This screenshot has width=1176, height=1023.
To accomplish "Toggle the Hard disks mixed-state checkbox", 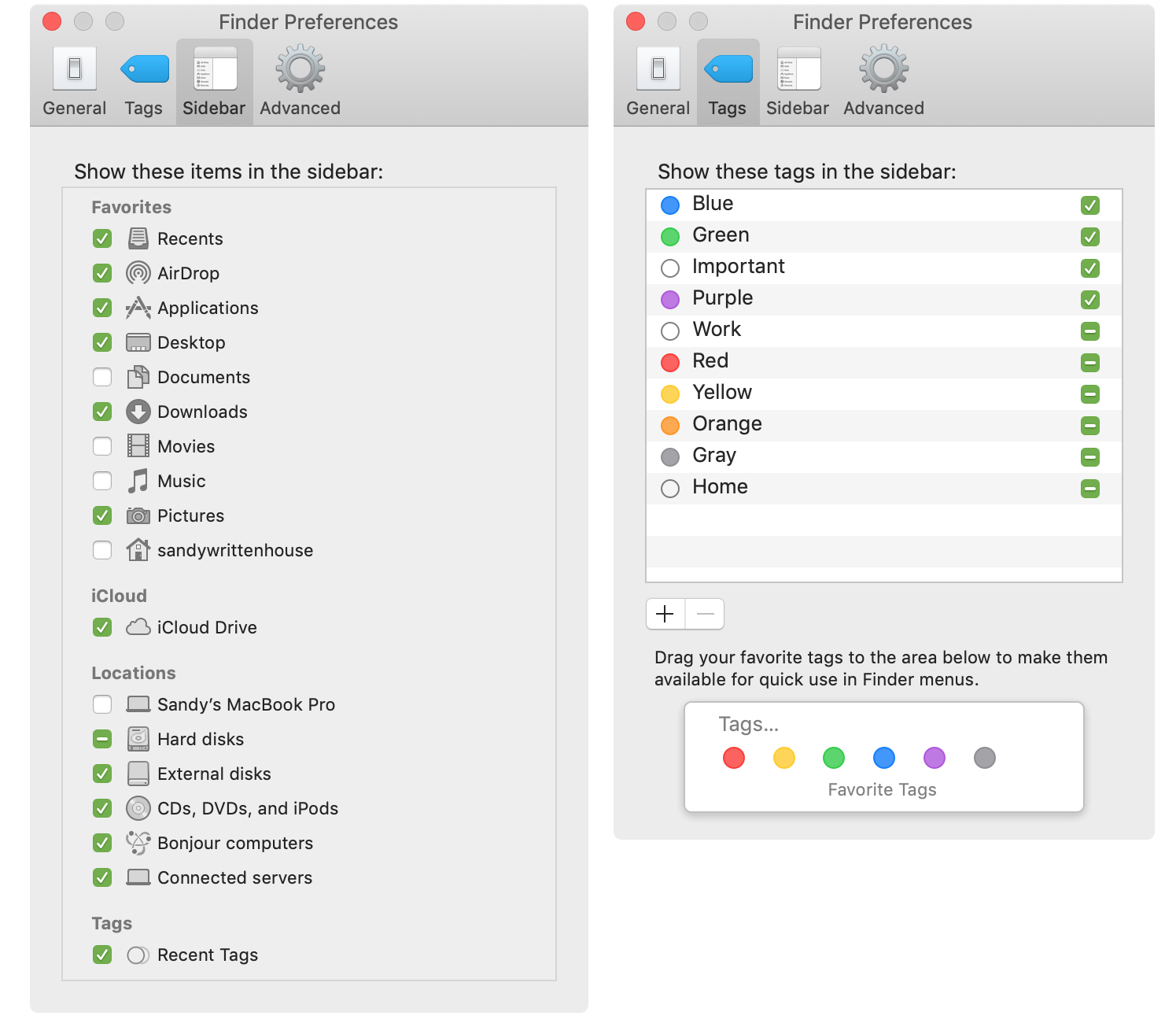I will click(x=101, y=739).
